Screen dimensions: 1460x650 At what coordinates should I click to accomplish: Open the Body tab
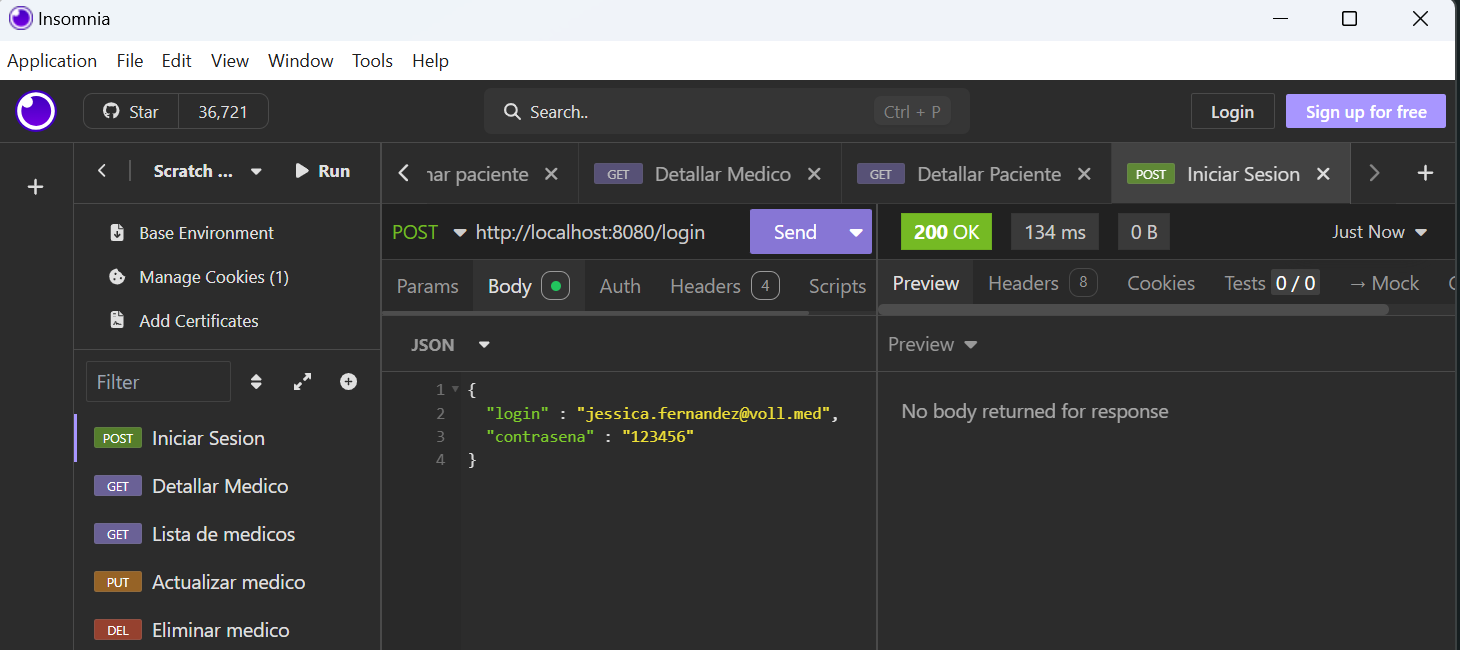(x=528, y=286)
